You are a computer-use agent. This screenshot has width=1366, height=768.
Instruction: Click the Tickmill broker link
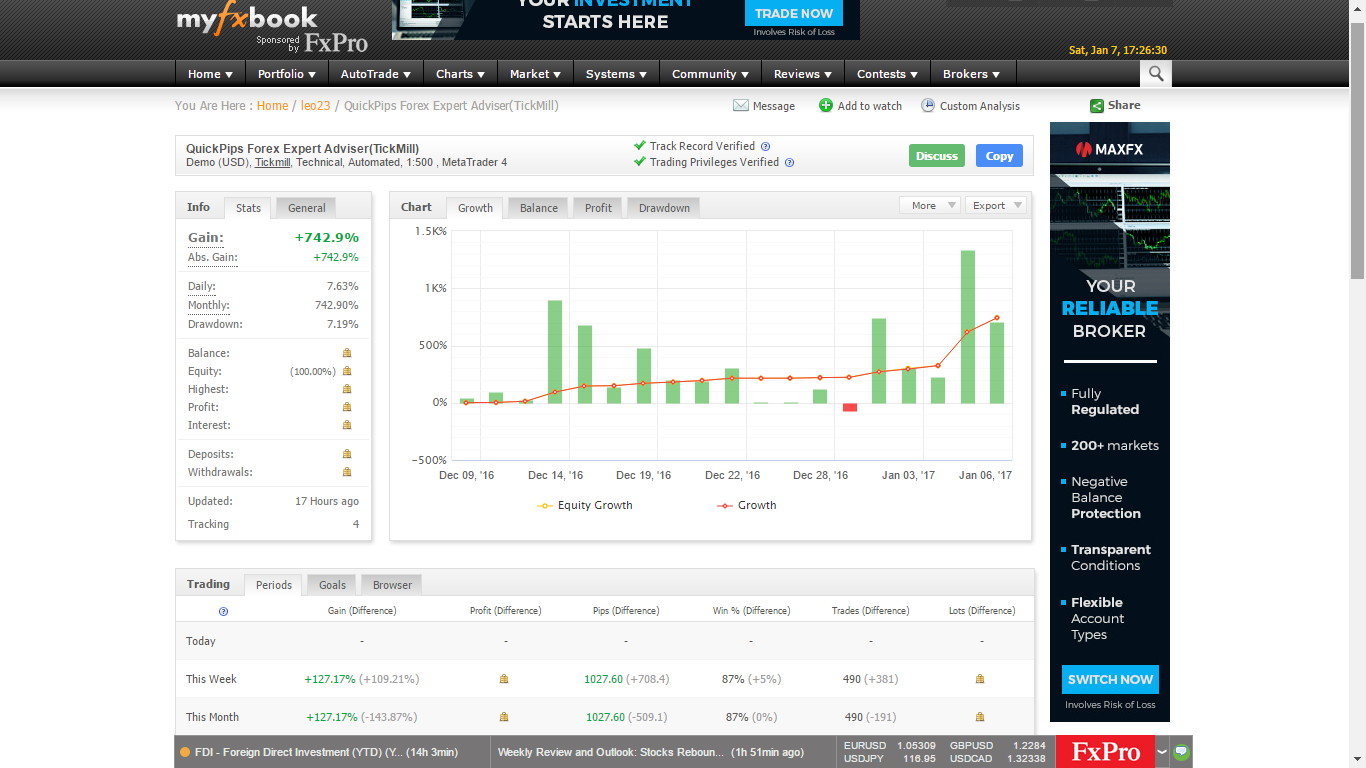(x=272, y=162)
